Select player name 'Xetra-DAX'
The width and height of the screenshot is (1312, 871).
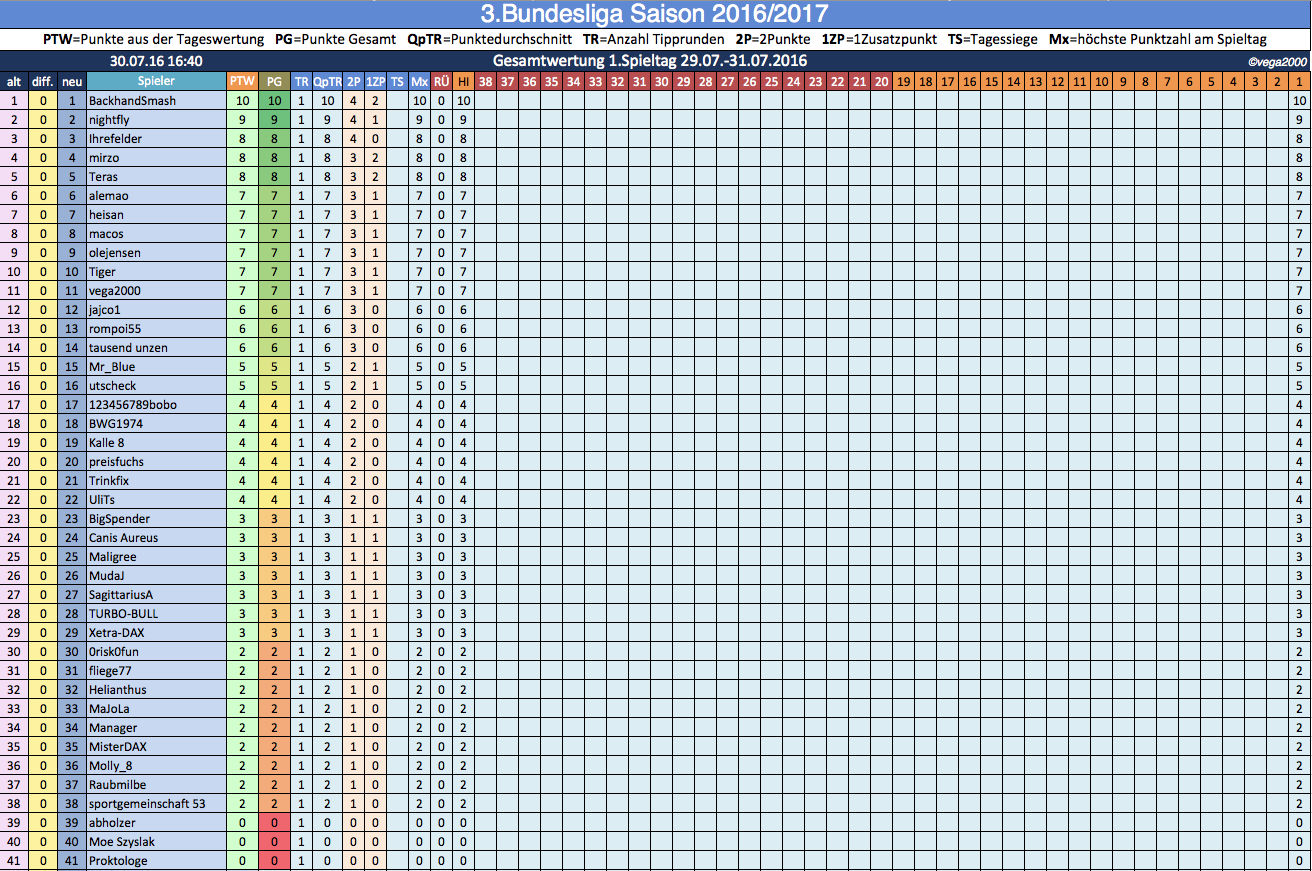click(118, 633)
